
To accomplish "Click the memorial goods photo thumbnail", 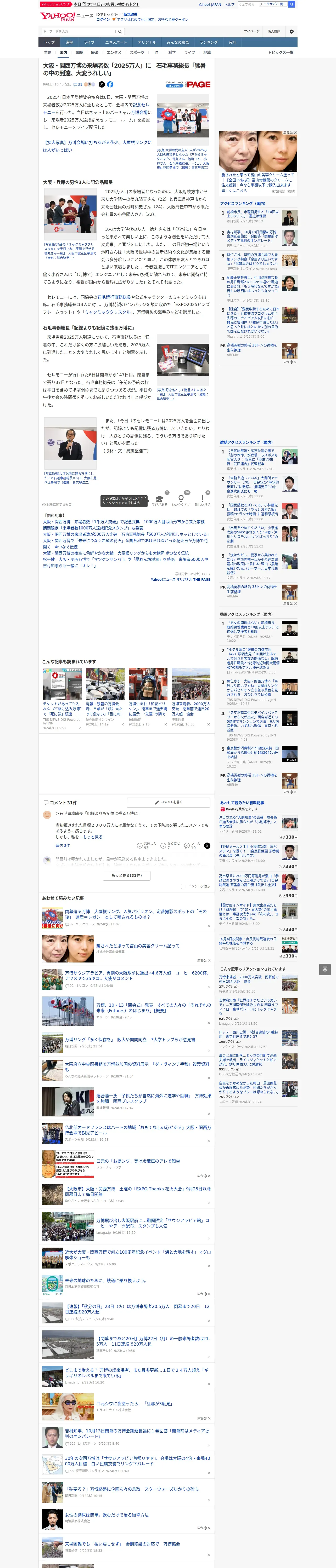I will tap(183, 360).
